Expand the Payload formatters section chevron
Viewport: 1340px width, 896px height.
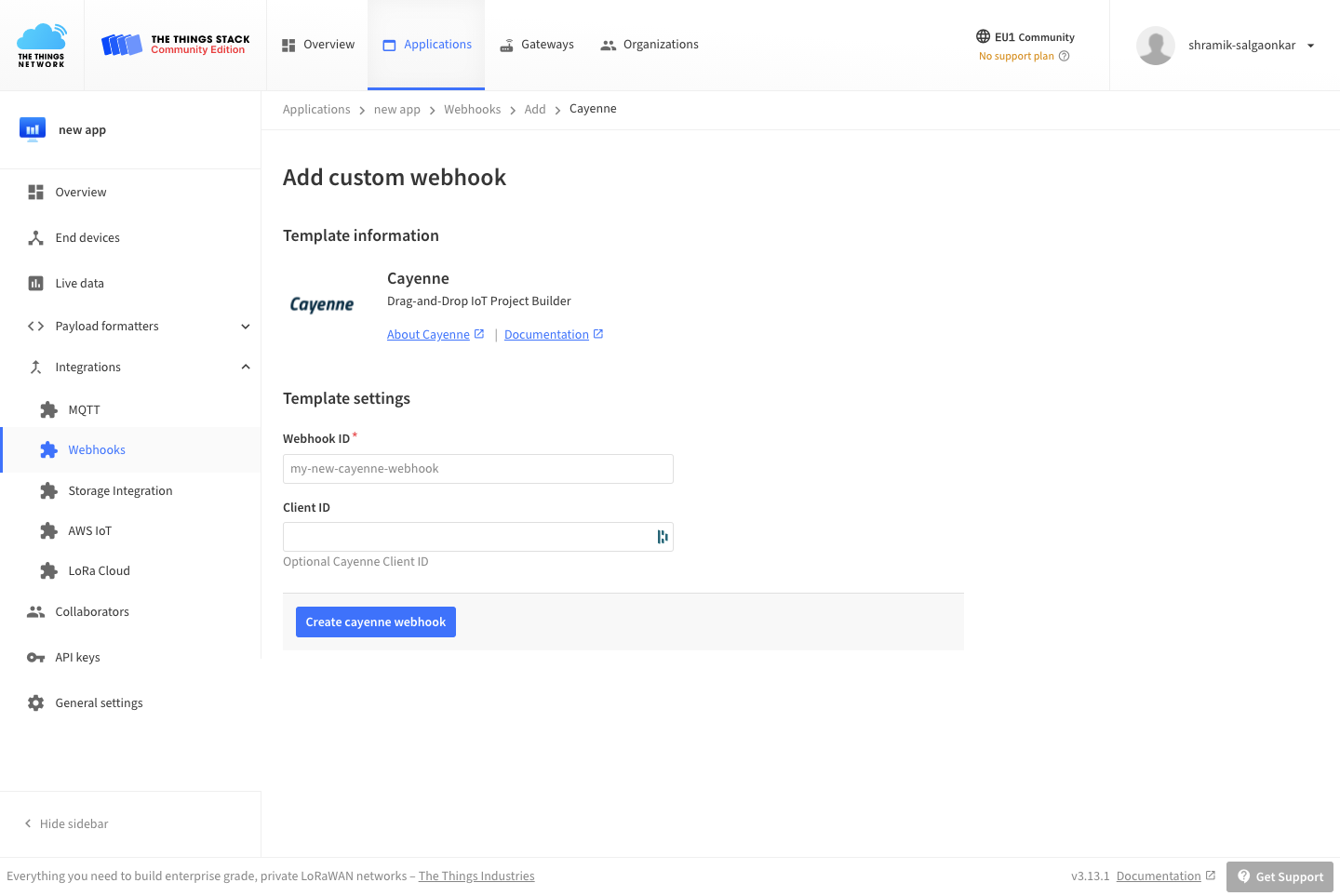click(246, 326)
